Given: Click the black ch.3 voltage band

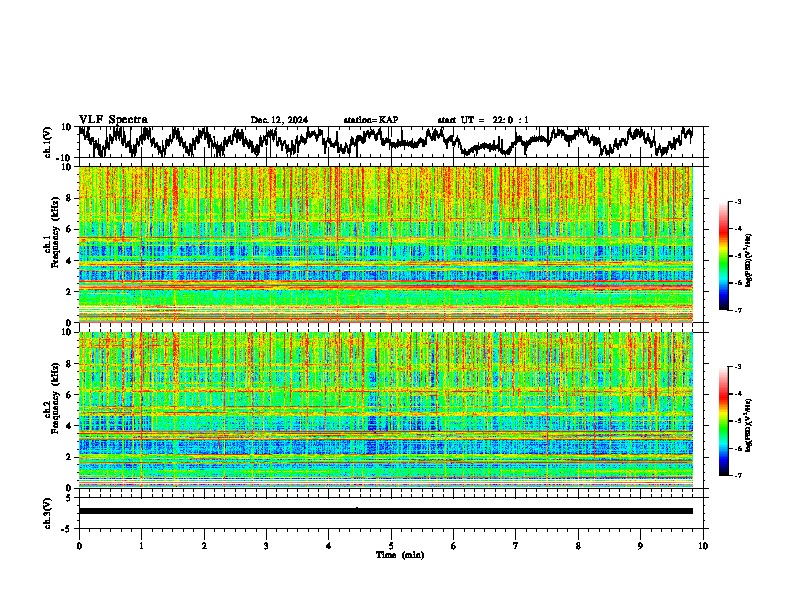Looking at the screenshot, I should click(386, 511).
